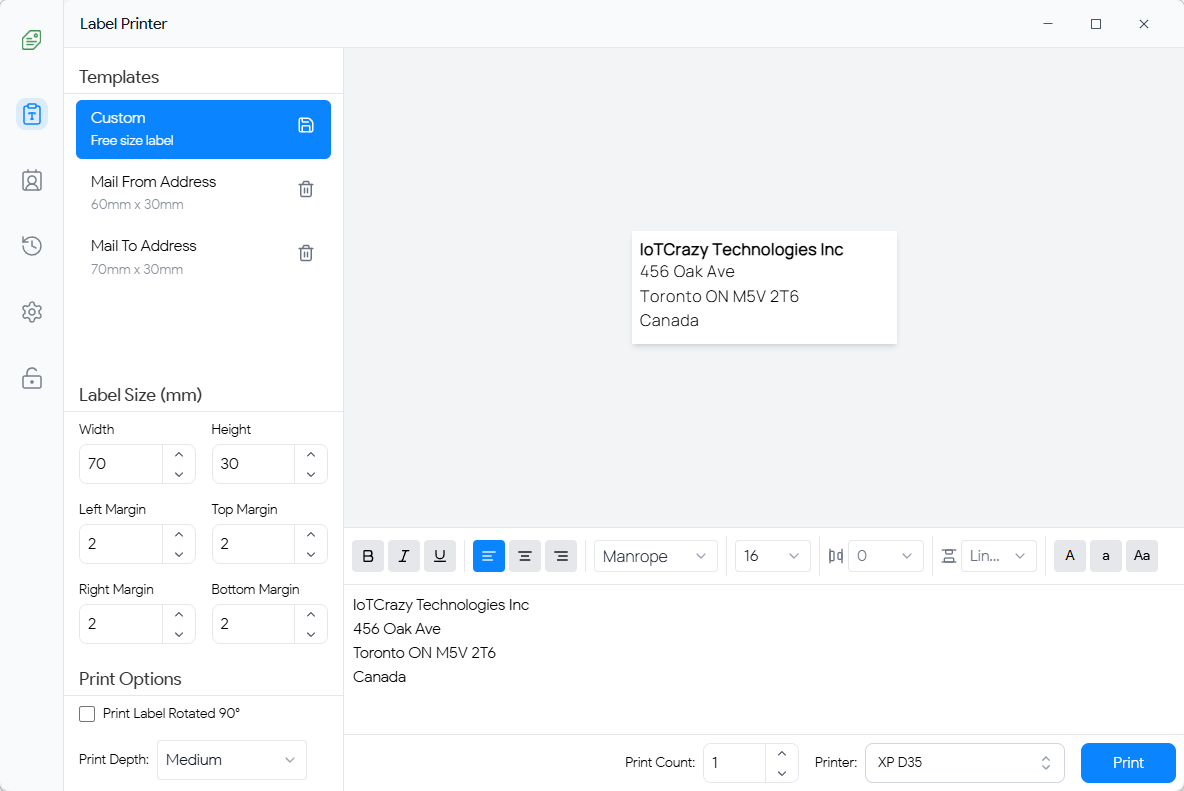Image resolution: width=1184 pixels, height=791 pixels.
Task: Click the Print button
Action: click(1128, 763)
